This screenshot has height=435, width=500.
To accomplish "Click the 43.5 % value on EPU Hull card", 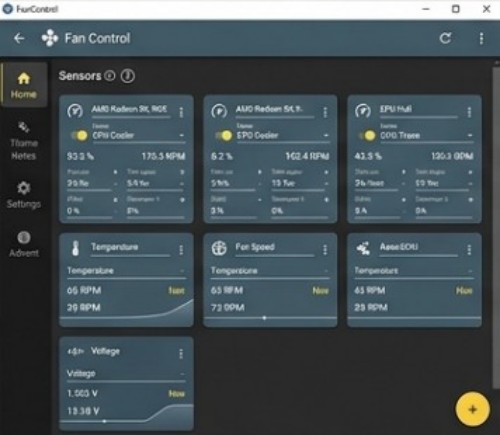I will (x=368, y=156).
